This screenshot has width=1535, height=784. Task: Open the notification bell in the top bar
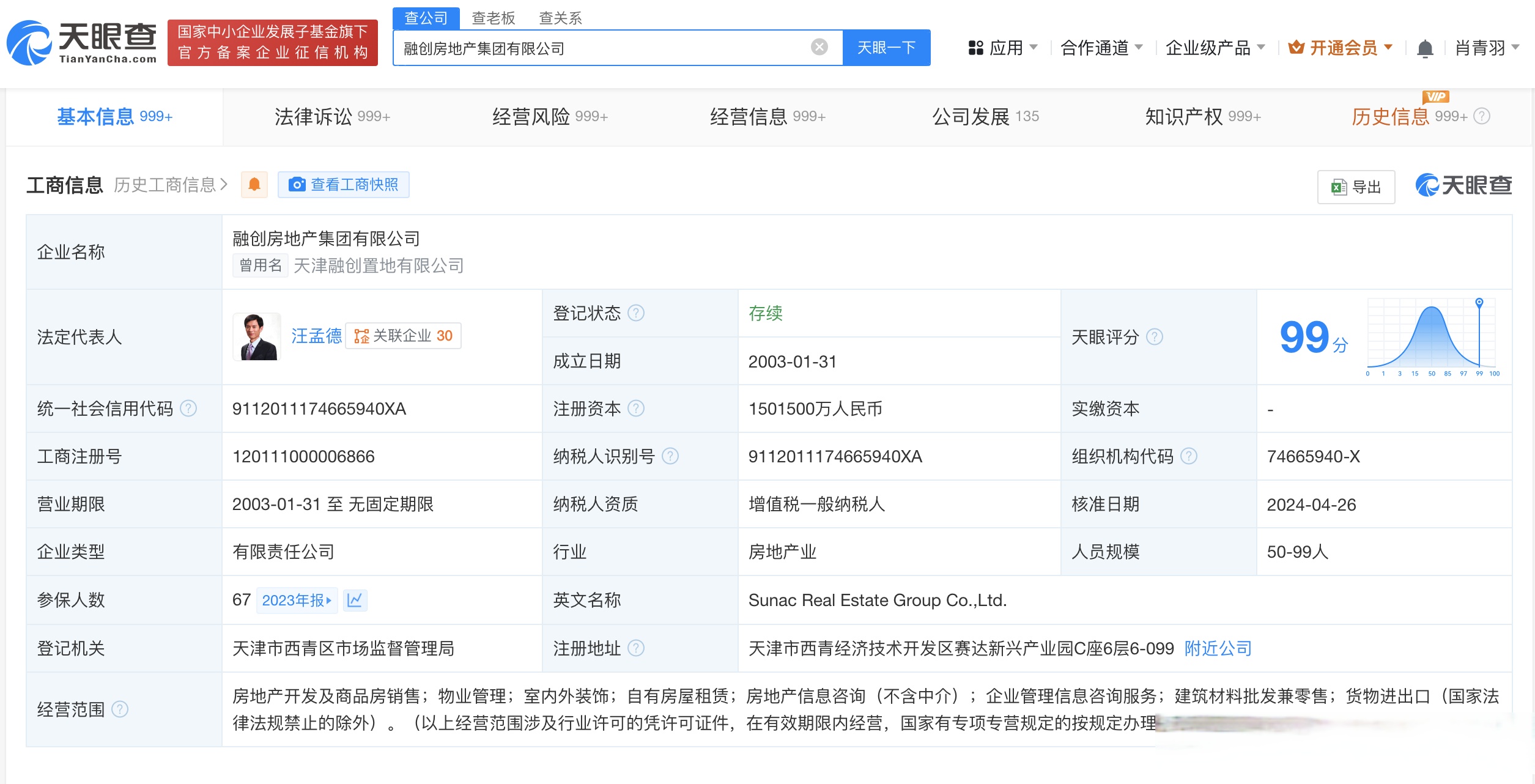click(1425, 48)
